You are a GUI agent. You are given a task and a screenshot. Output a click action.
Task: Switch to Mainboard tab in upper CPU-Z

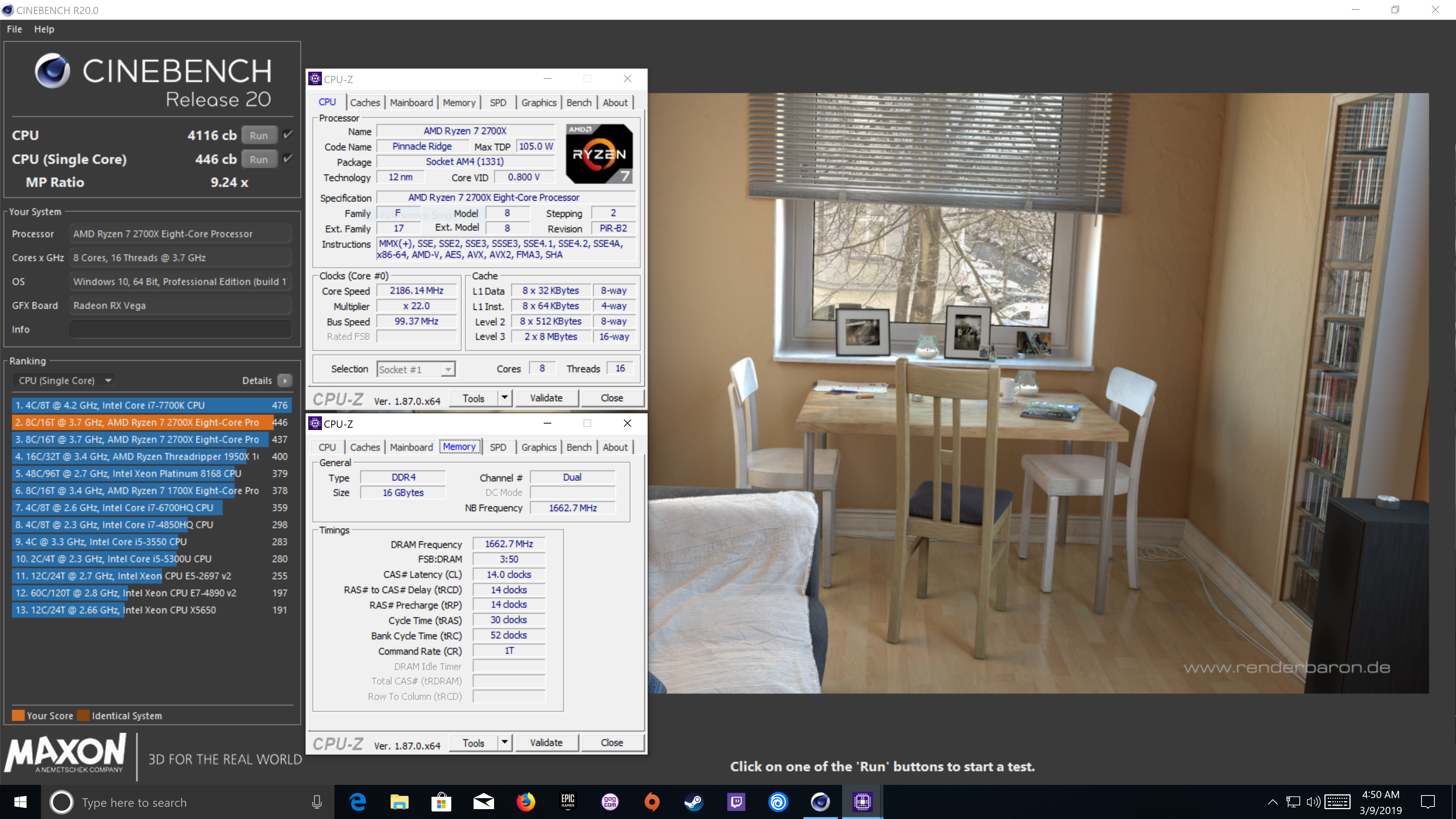click(411, 102)
